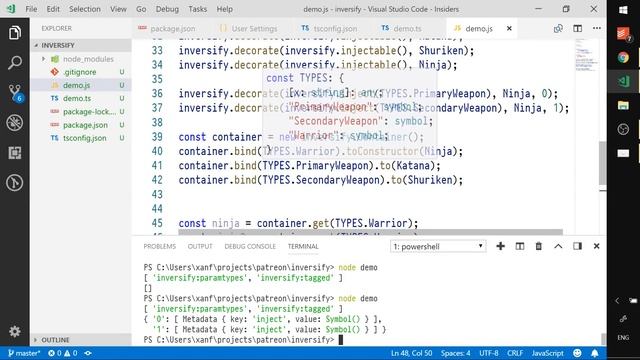
Task: Open the File menu
Action: [31, 9]
